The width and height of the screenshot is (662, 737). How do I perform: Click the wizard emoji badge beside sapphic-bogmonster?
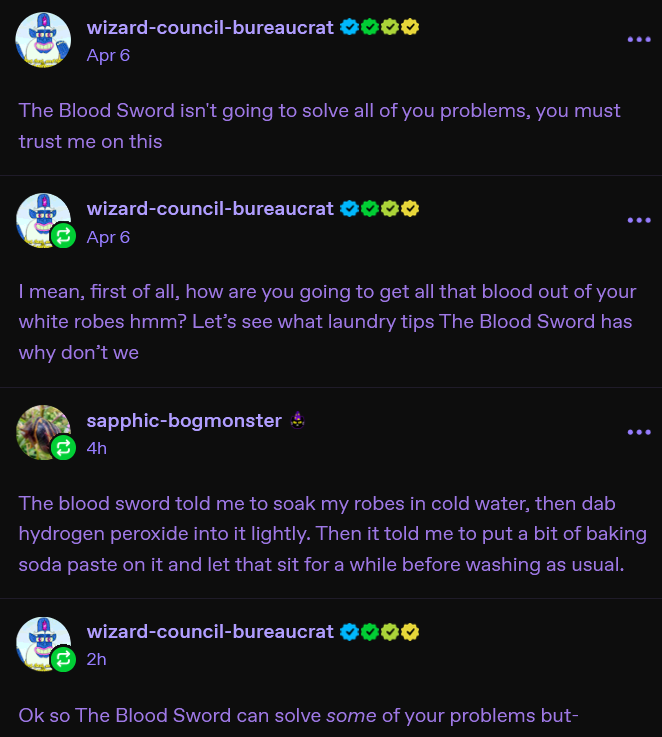coord(297,420)
